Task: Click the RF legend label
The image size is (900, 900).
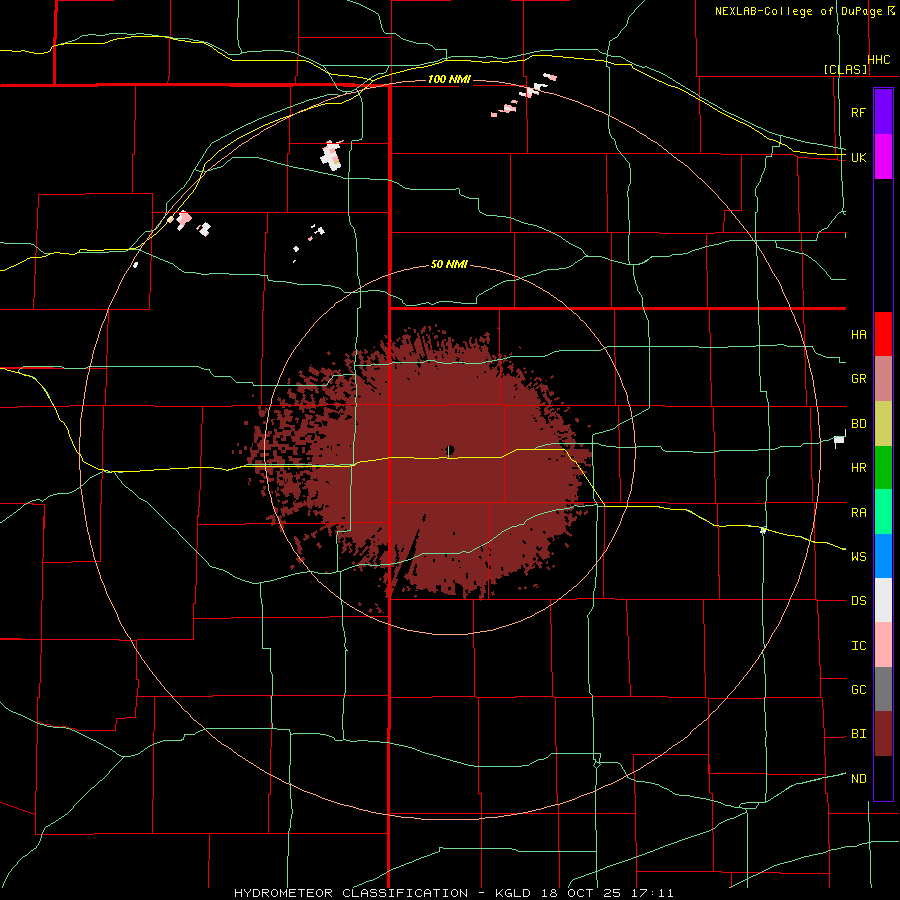Action: tap(858, 112)
